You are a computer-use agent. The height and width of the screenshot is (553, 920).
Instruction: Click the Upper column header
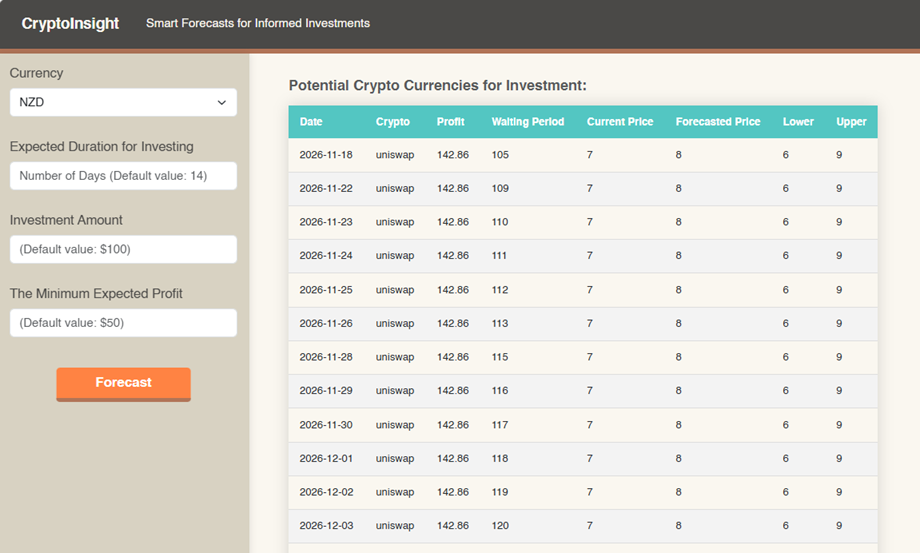pyautogui.click(x=851, y=121)
